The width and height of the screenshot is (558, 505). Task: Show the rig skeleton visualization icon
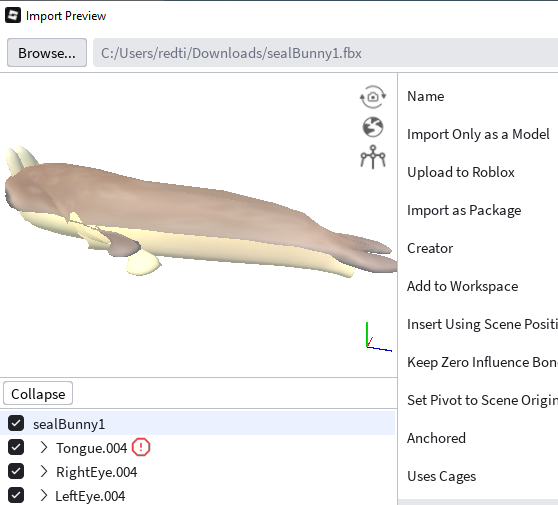pos(373,157)
